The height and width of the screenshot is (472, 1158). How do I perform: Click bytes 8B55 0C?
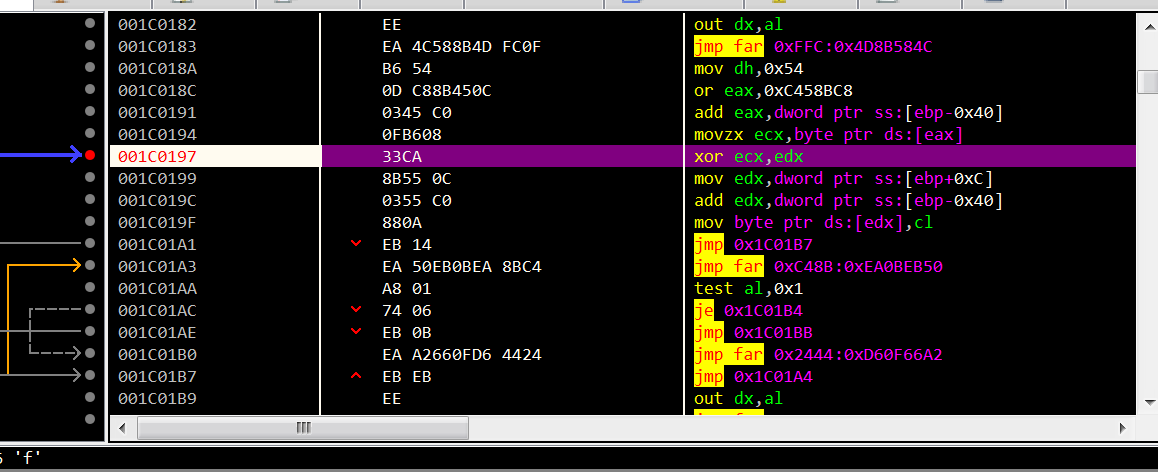click(x=417, y=179)
